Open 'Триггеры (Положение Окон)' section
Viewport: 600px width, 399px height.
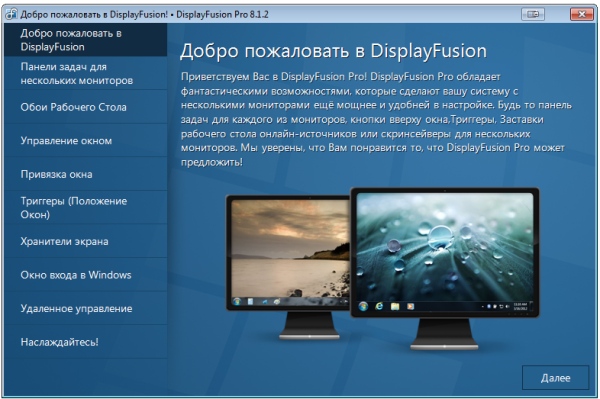(x=86, y=208)
